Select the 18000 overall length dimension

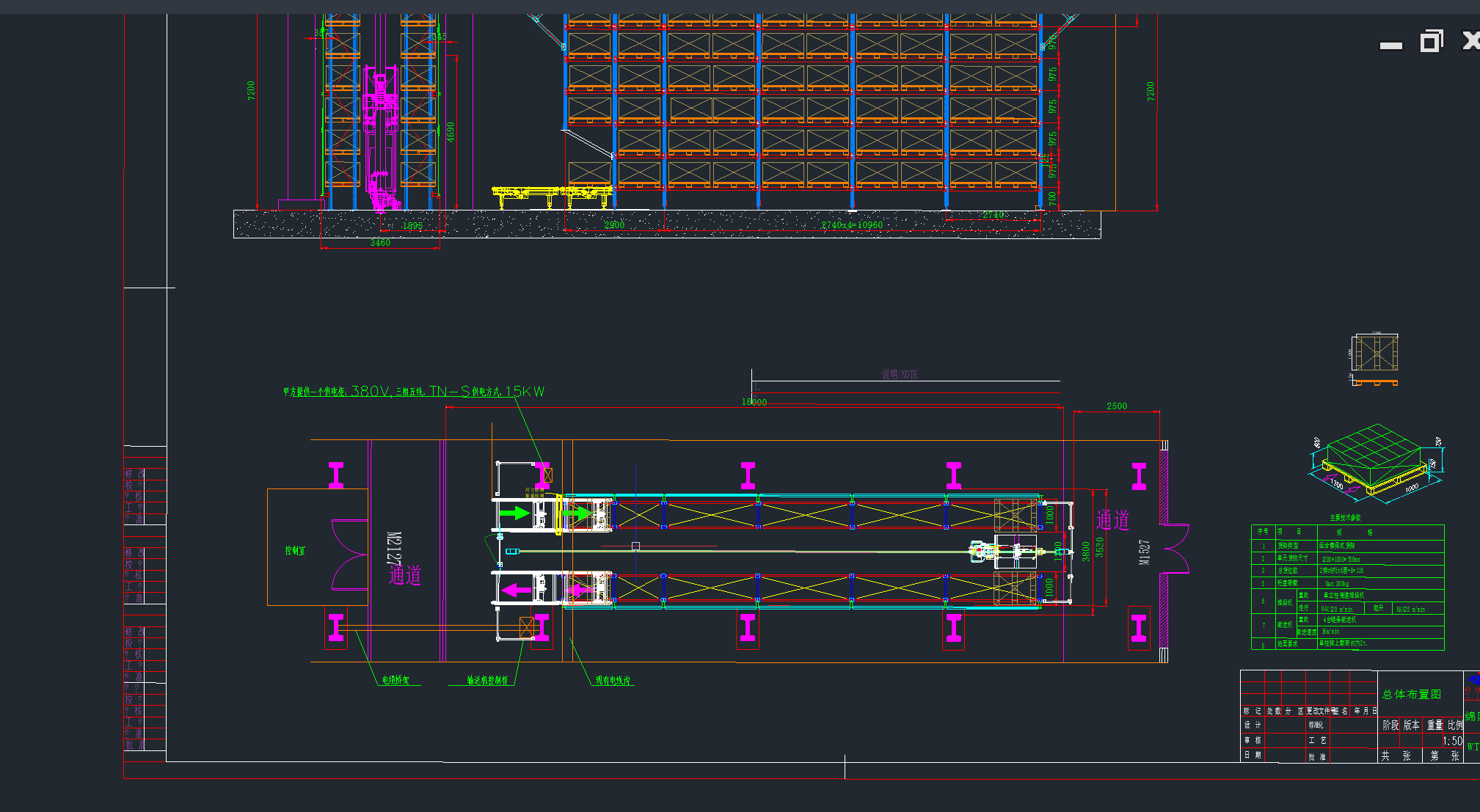[x=754, y=402]
